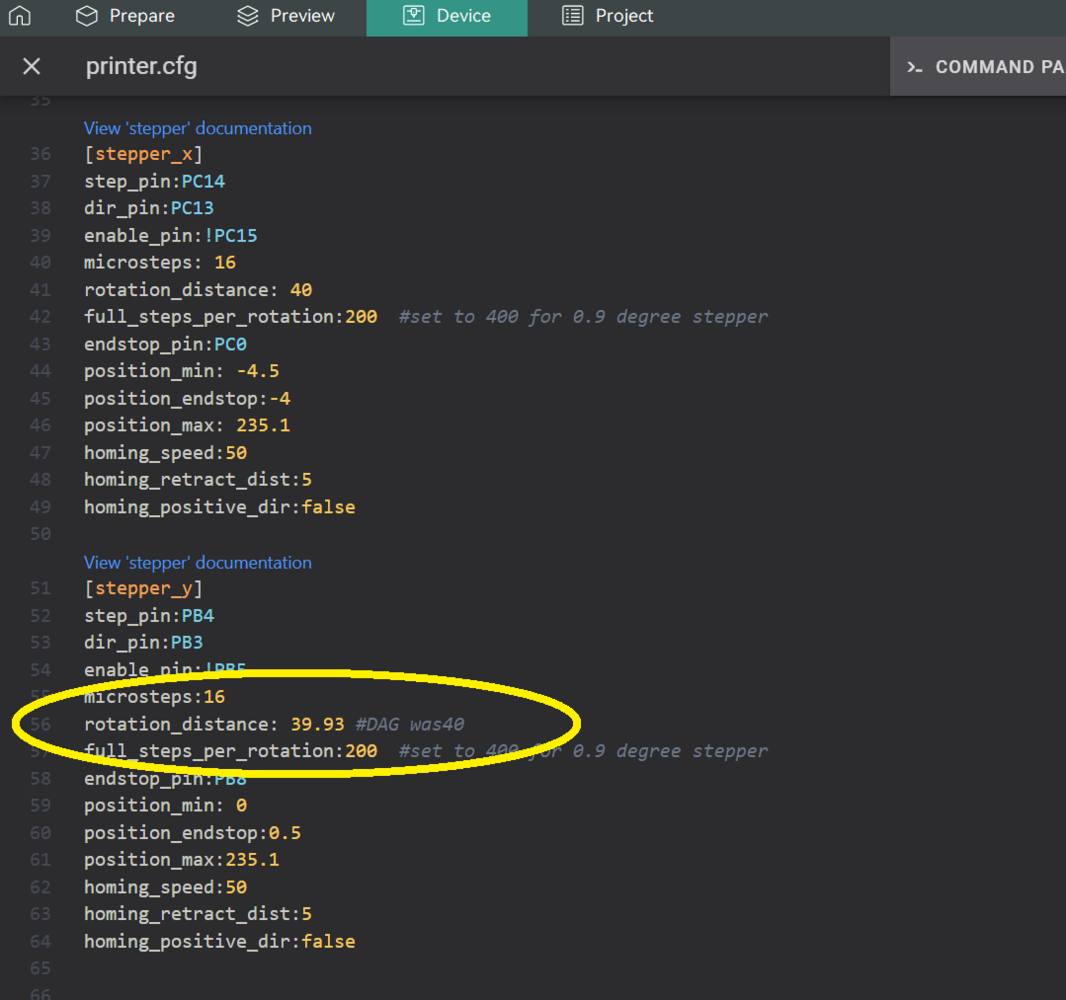
Task: Click the rotation_distance value 39.93
Action: 317,724
